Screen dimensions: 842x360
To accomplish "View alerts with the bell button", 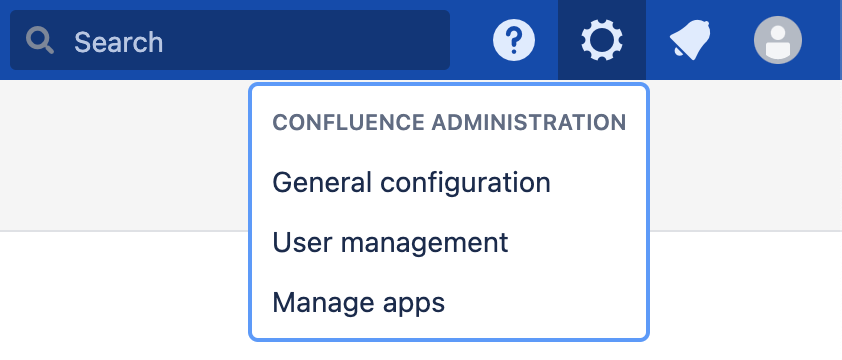I will pos(690,40).
